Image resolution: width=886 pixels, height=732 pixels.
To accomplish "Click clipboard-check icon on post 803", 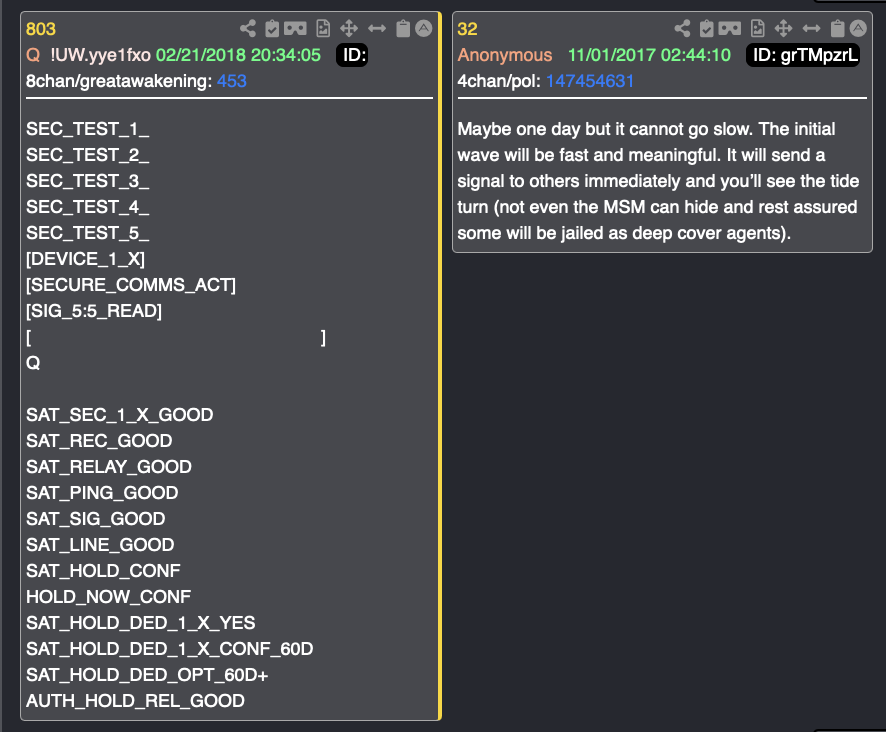I will click(x=272, y=28).
